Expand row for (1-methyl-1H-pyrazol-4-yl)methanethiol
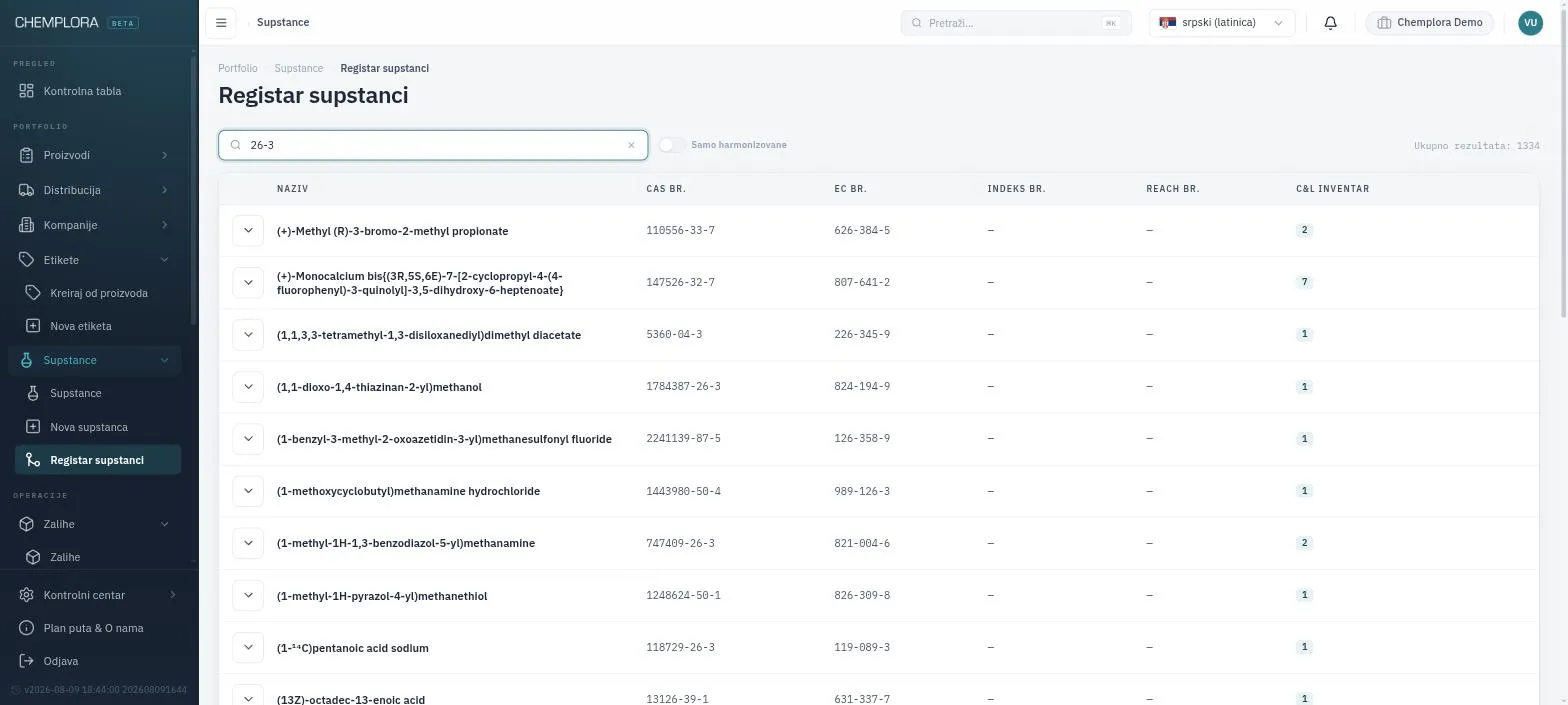The image size is (1568, 705). [248, 595]
